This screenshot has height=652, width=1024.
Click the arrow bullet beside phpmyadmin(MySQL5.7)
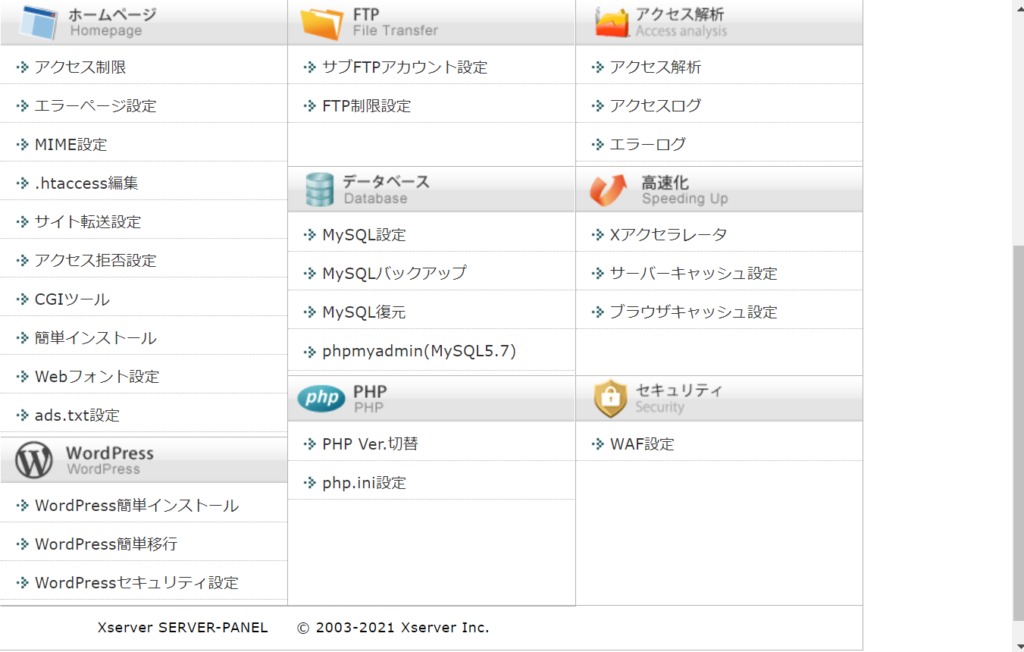310,352
